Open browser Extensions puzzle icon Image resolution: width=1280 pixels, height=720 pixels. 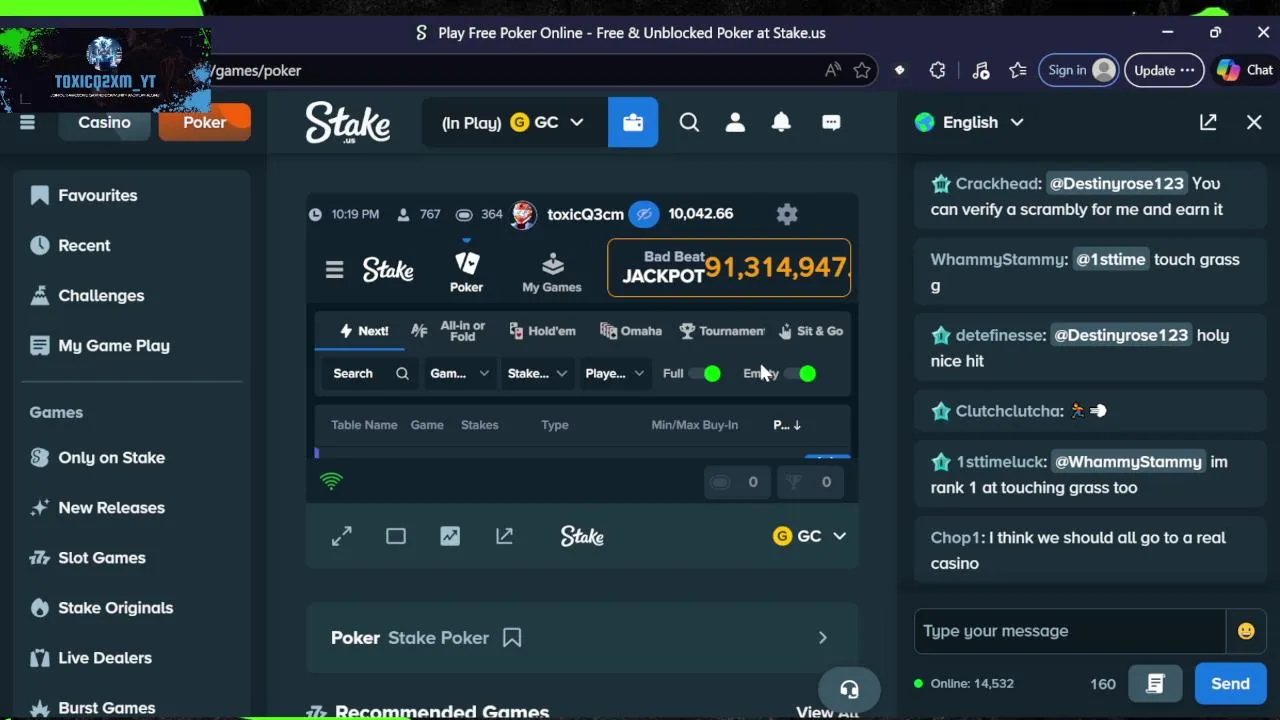[937, 70]
